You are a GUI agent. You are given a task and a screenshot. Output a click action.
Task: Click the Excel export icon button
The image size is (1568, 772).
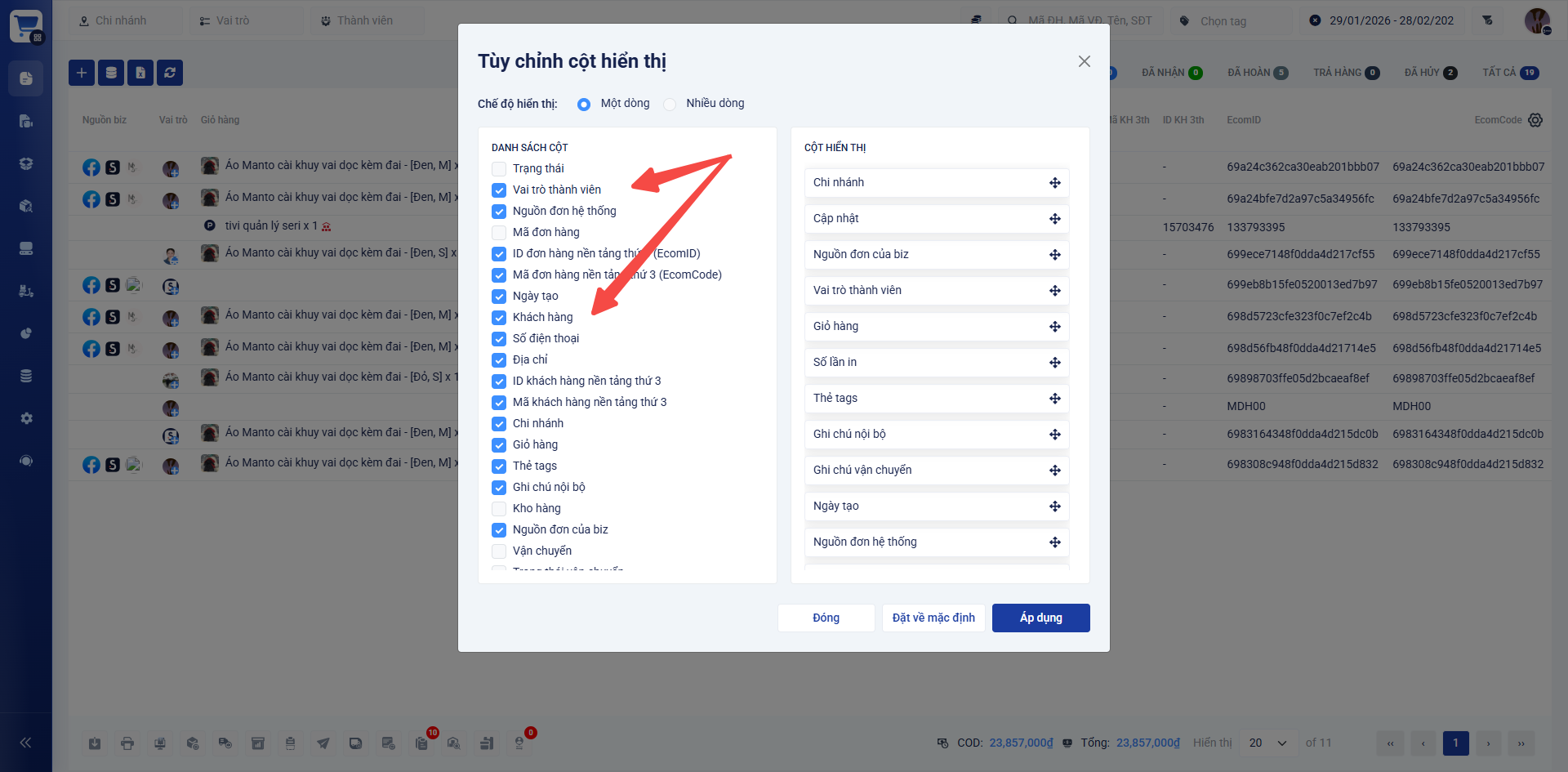tap(140, 73)
